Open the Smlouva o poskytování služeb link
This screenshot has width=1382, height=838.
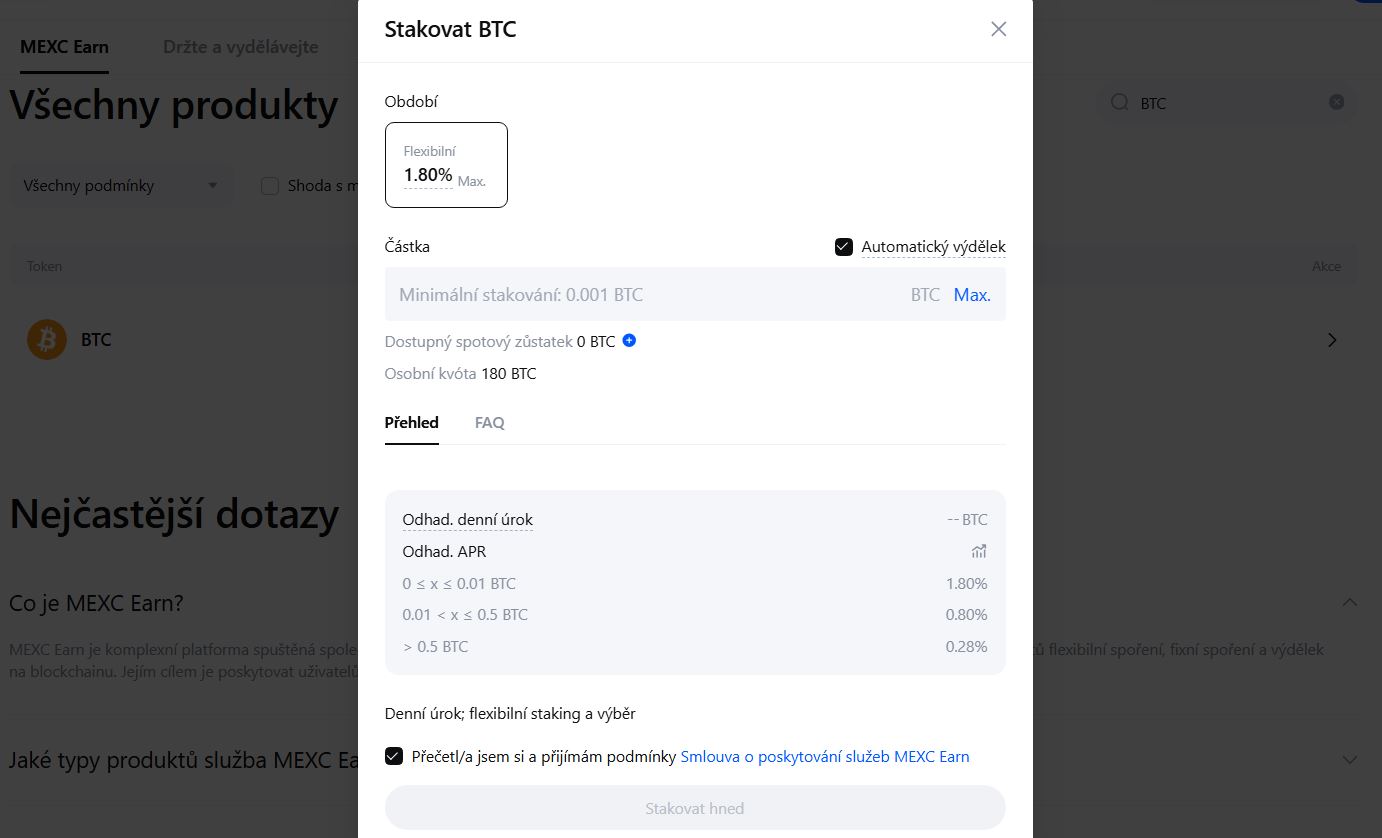[826, 756]
